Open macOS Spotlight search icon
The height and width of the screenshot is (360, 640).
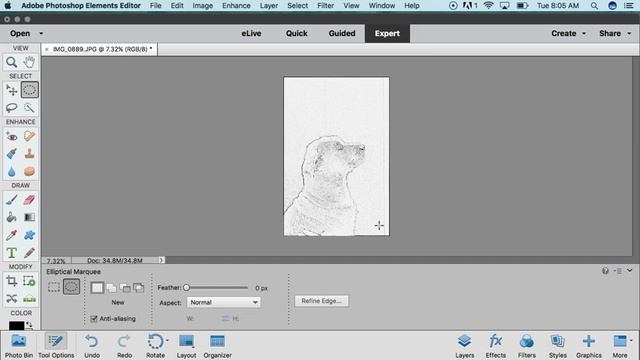click(594, 6)
